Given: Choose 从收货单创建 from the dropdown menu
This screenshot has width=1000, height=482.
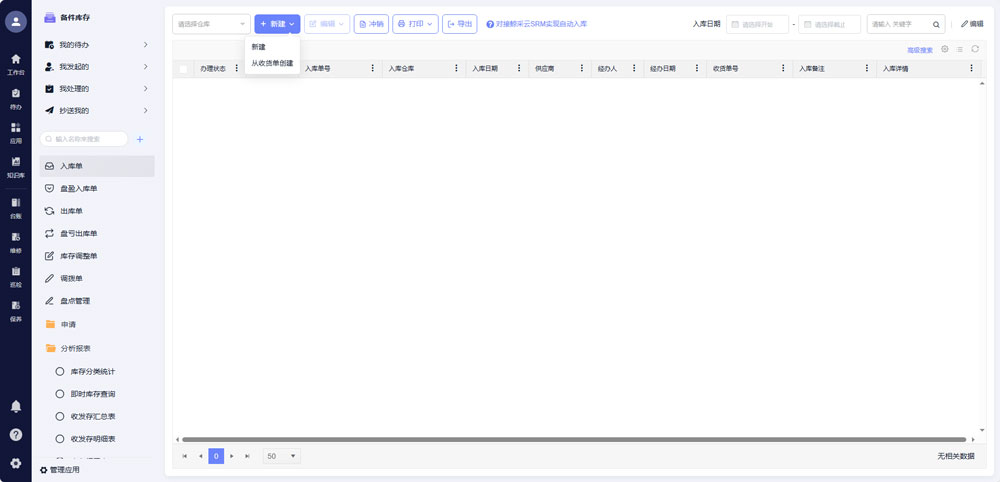Looking at the screenshot, I should point(272,63).
